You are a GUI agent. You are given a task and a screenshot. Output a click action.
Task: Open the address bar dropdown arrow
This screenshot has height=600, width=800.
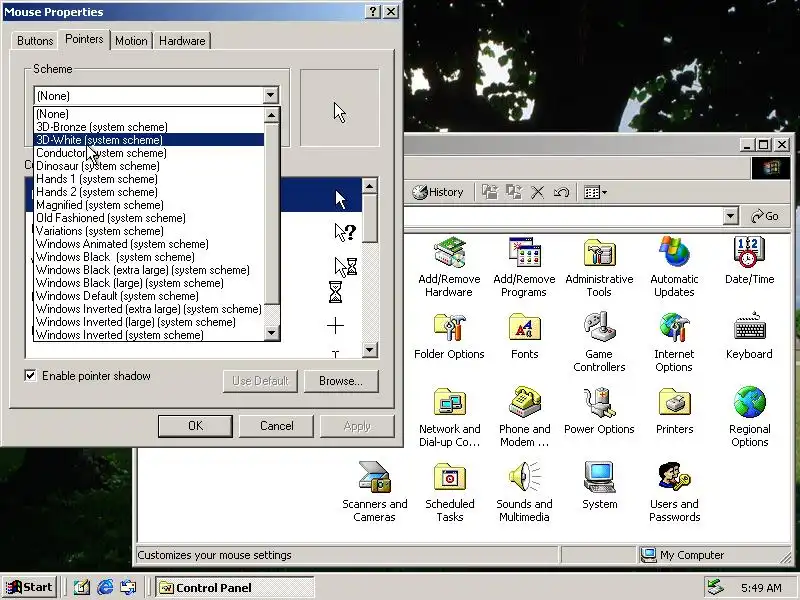(x=731, y=216)
